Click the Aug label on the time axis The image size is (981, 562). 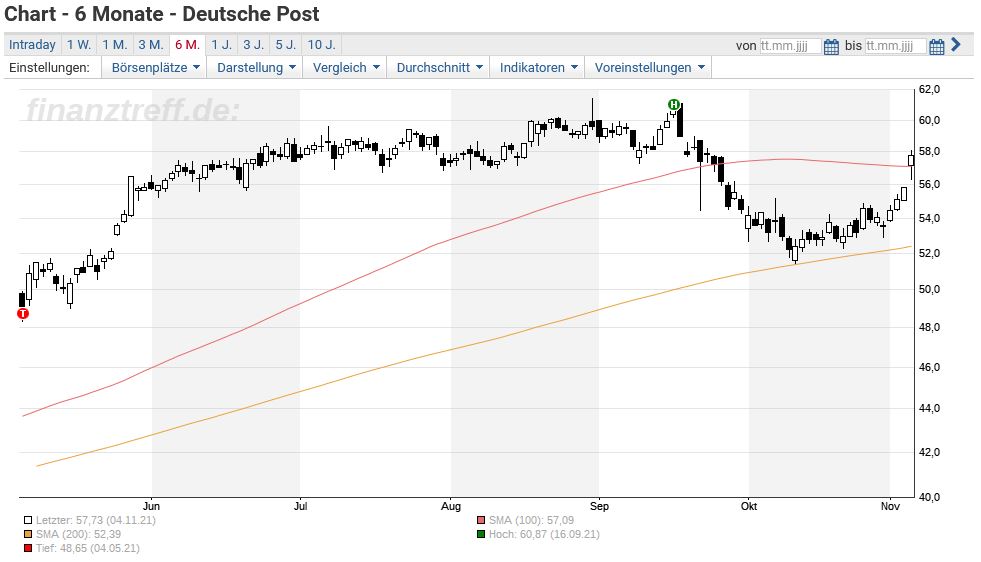(450, 506)
